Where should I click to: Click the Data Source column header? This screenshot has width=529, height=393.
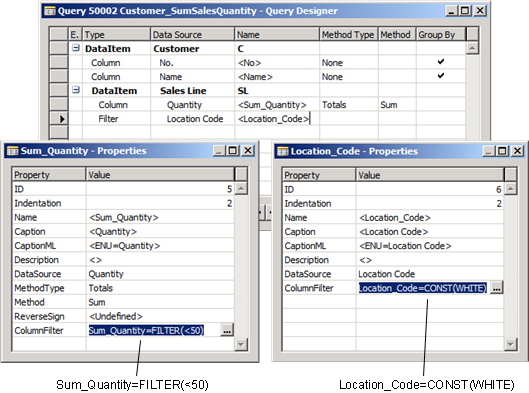193,34
